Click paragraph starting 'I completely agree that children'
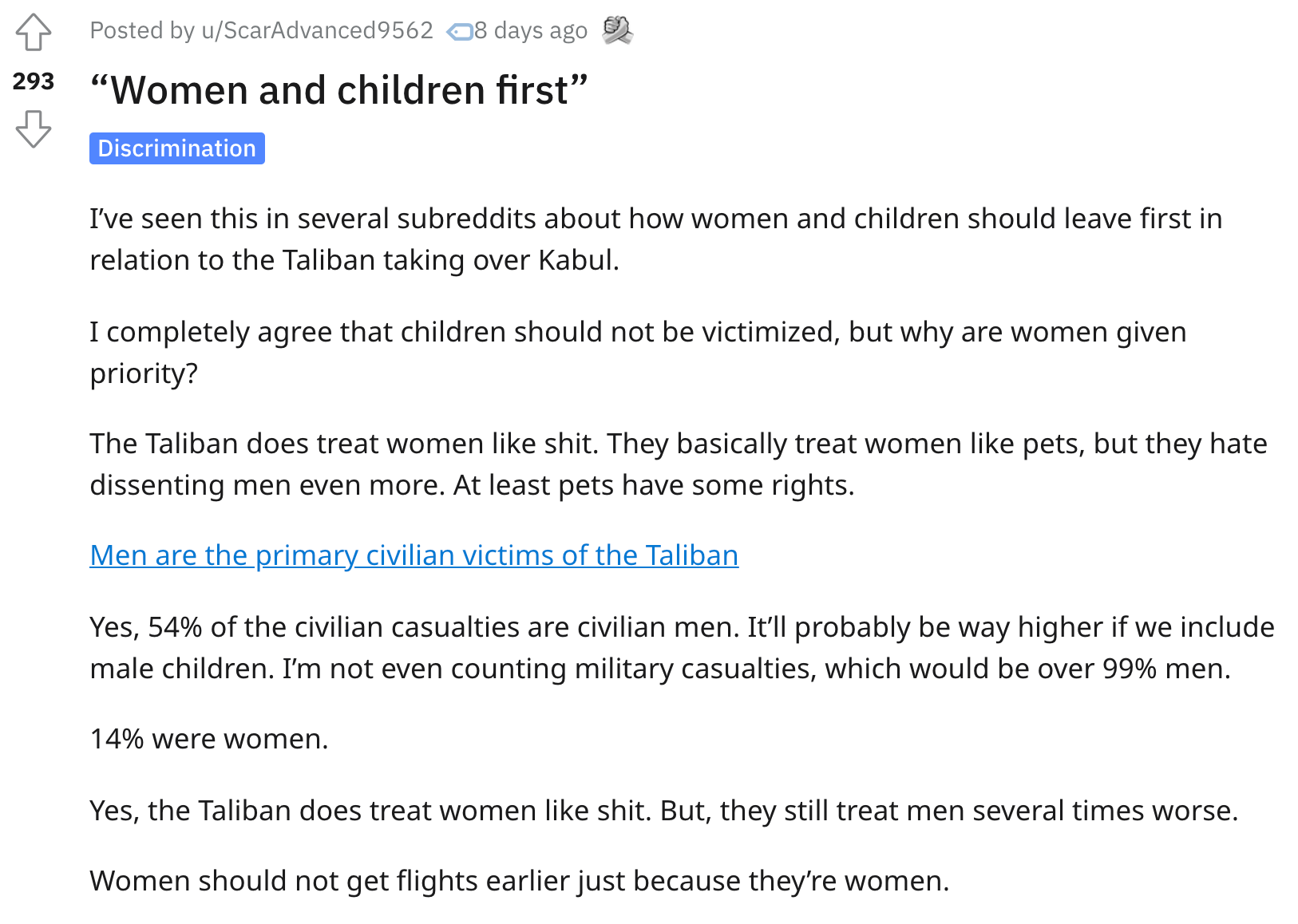1298x924 pixels. [x=638, y=352]
